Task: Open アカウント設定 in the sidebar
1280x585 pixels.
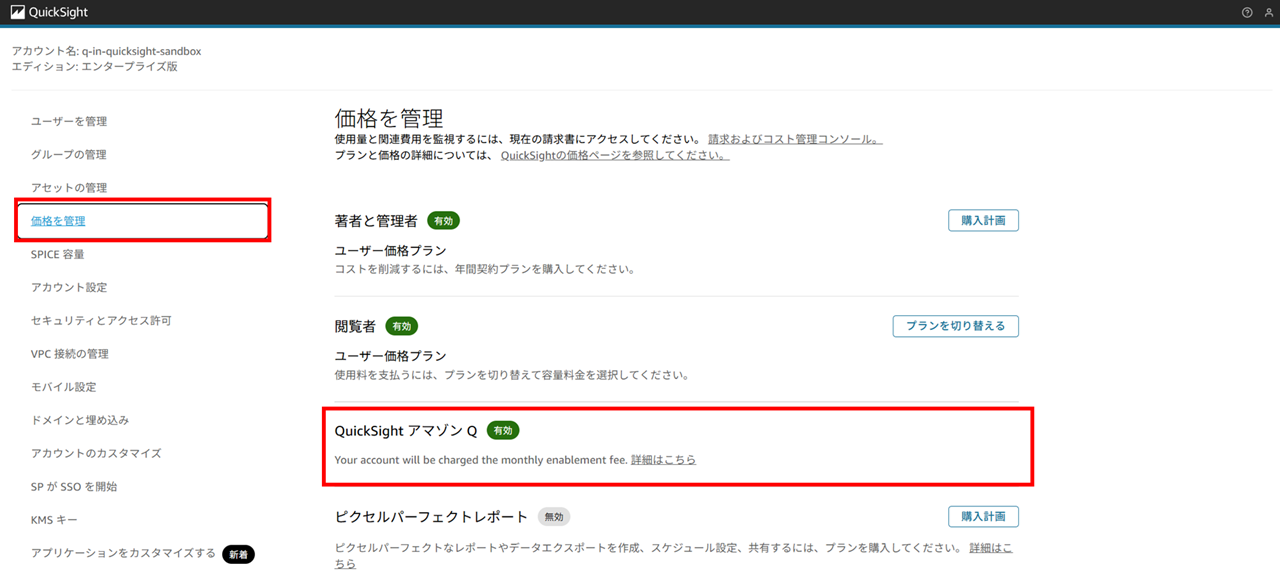Action: click(69, 287)
